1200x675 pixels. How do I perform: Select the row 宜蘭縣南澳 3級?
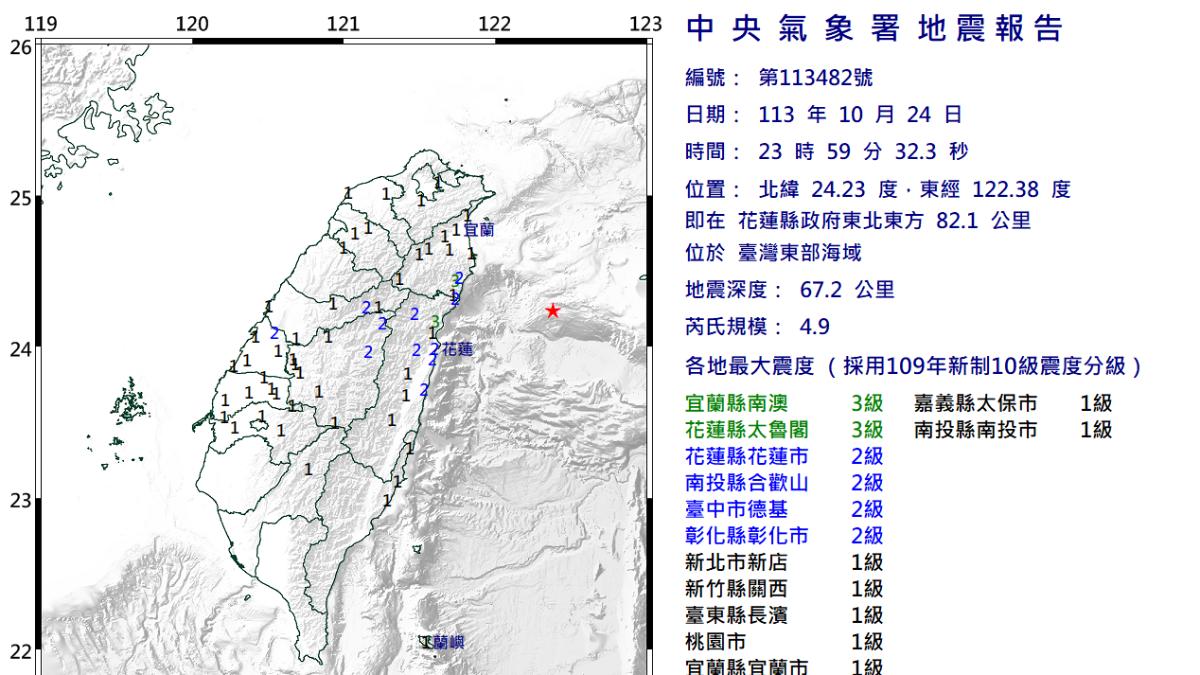click(x=784, y=404)
